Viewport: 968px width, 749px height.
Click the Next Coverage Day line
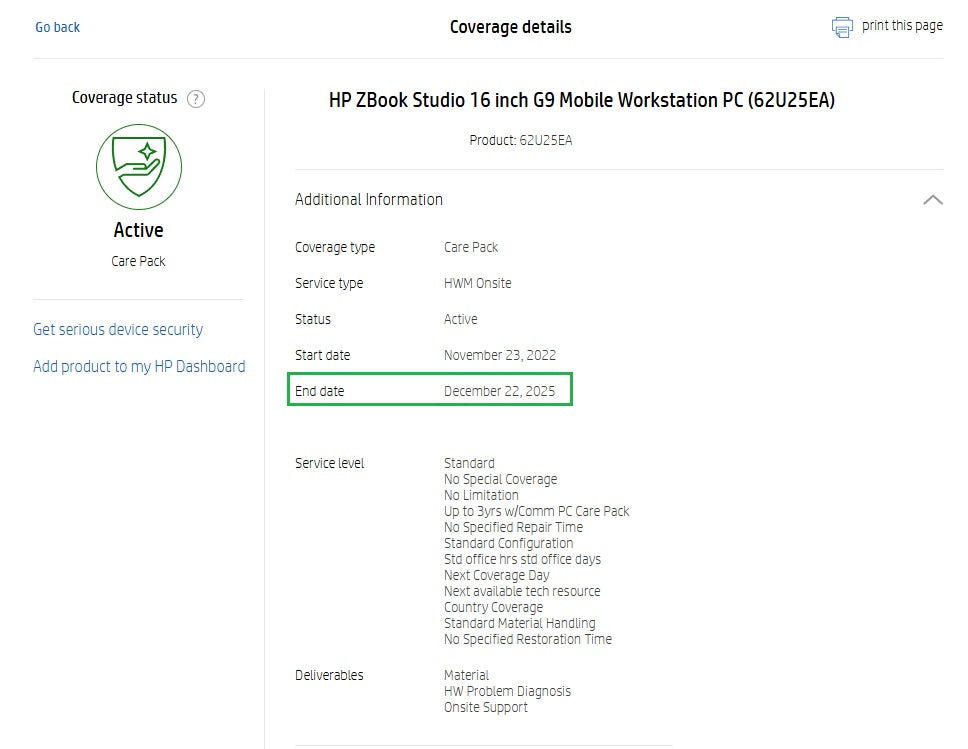pyautogui.click(x=496, y=575)
